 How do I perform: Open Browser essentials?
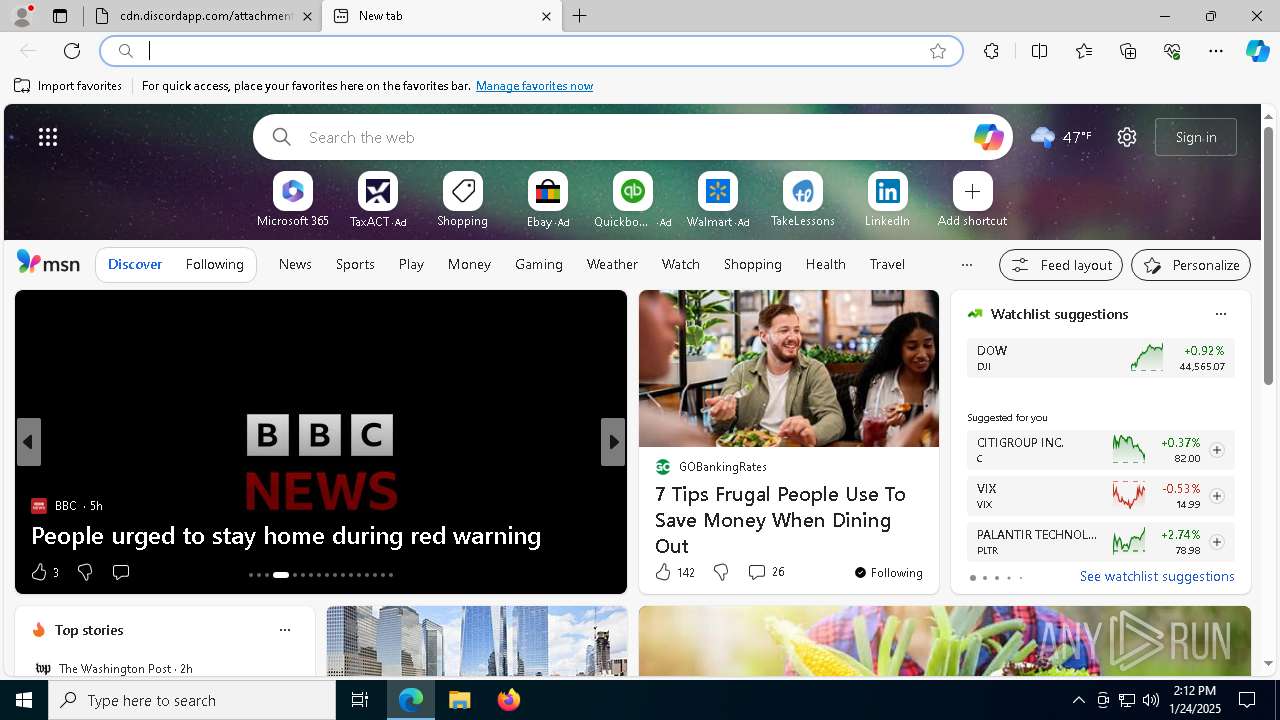tap(1172, 51)
